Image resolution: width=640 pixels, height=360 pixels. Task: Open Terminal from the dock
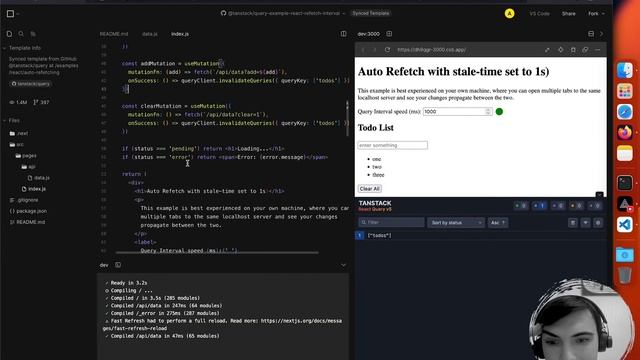tap(624, 183)
